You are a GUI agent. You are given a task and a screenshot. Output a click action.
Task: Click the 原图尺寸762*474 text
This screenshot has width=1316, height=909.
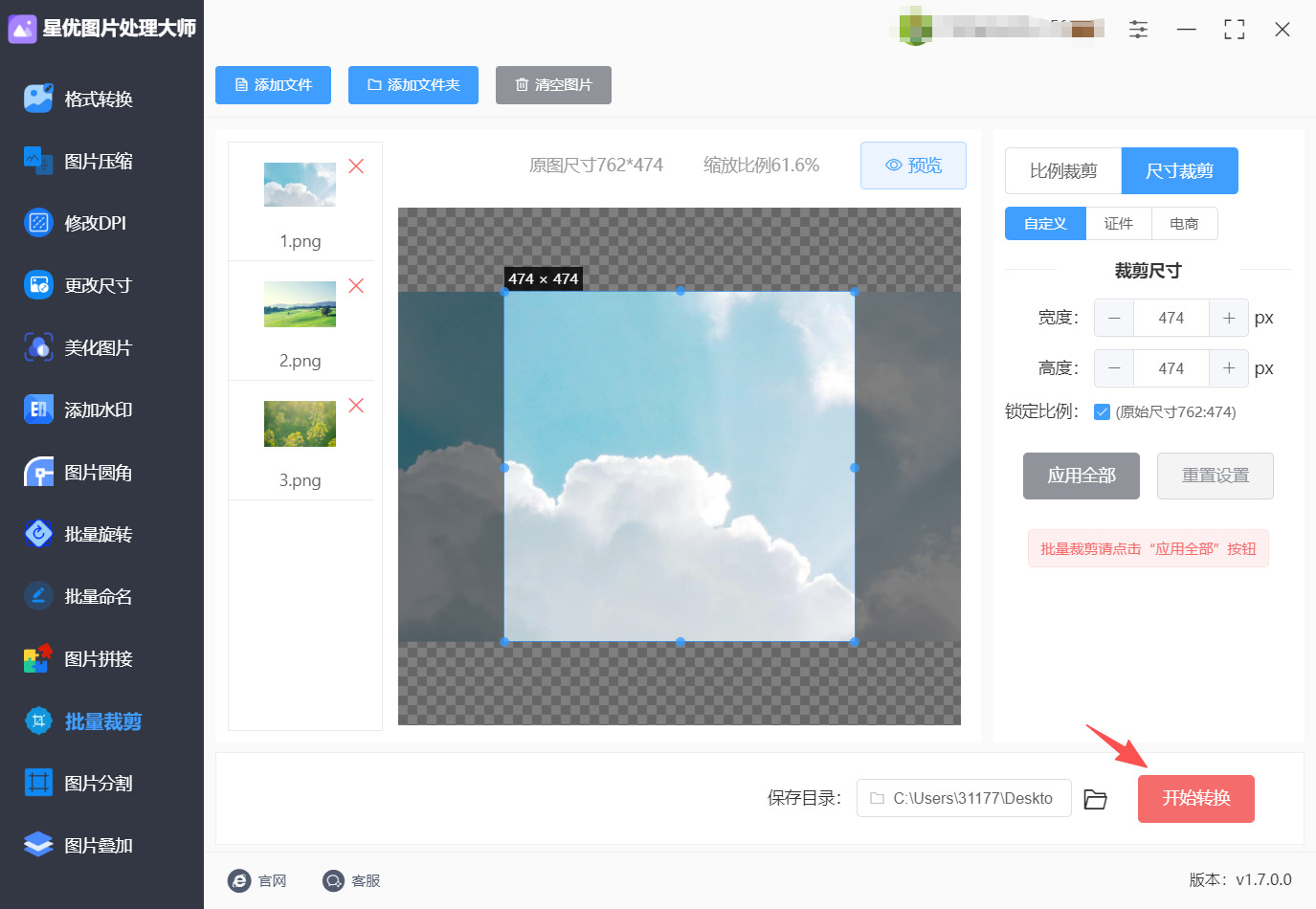tap(596, 166)
